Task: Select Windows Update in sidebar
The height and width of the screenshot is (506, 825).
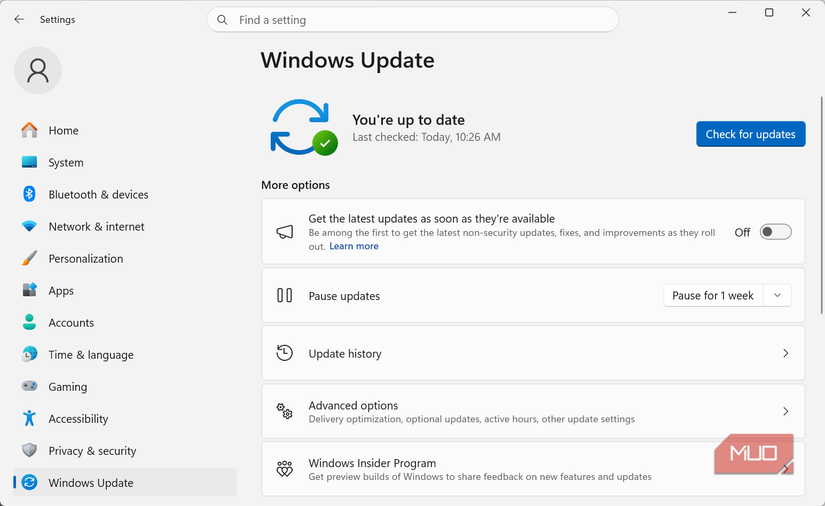Action: 125,482
